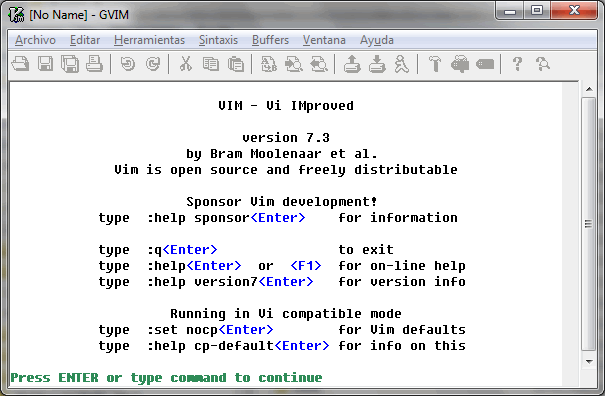Click the Cut scissors icon
Viewport: 605px width, 396px height.
click(186, 64)
